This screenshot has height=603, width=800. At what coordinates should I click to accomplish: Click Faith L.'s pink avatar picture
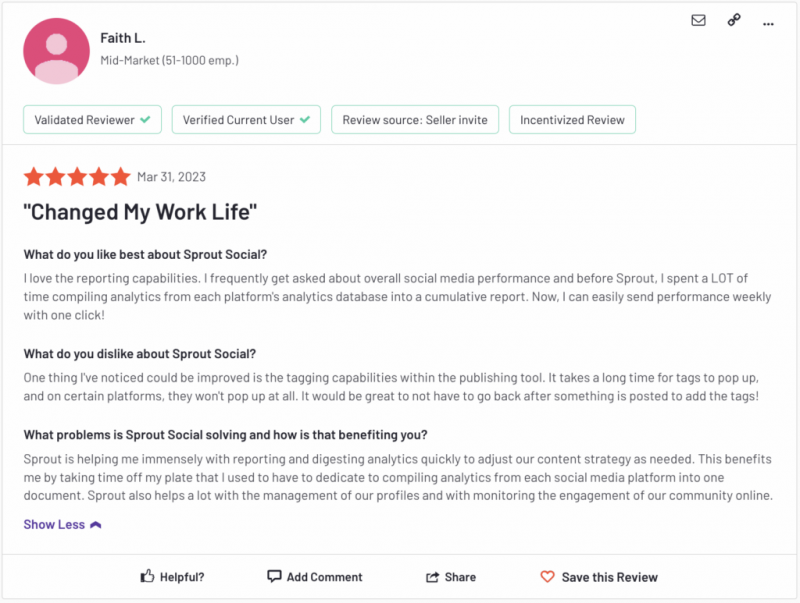coord(57,51)
